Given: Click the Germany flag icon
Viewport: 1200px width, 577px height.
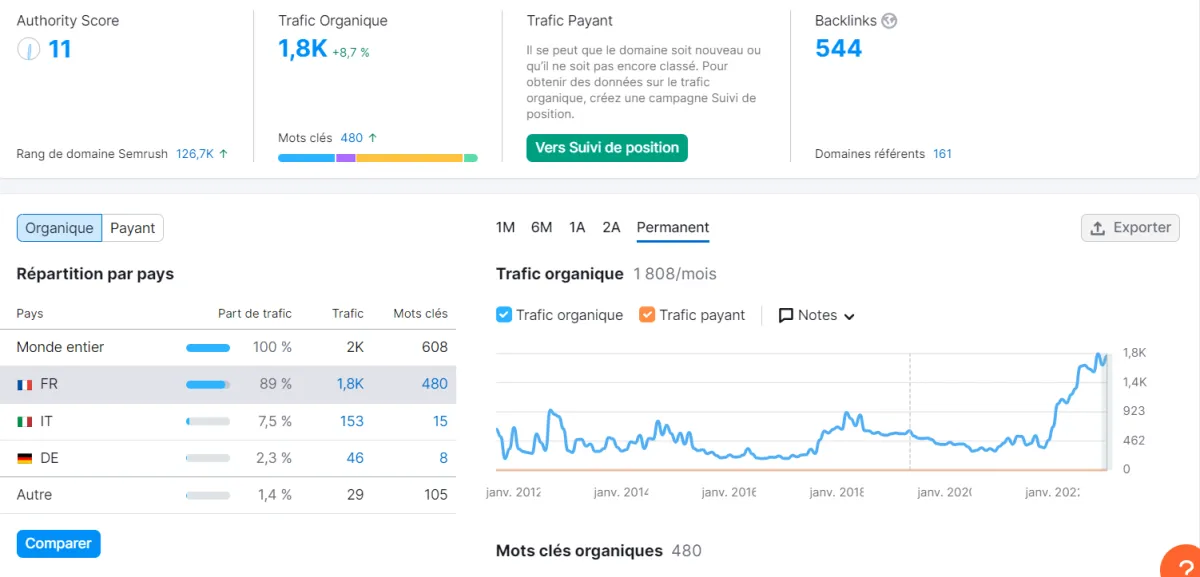Looking at the screenshot, I should point(25,458).
